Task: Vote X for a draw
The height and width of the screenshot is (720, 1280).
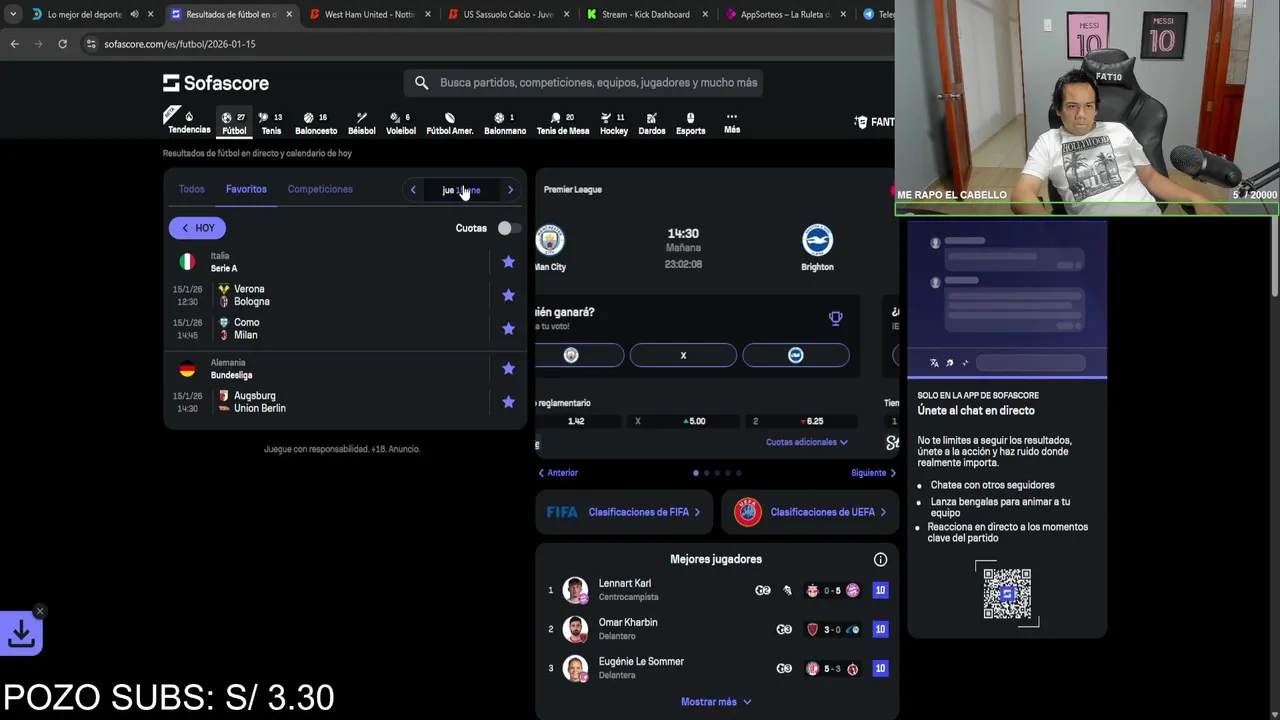Action: pyautogui.click(x=683, y=355)
